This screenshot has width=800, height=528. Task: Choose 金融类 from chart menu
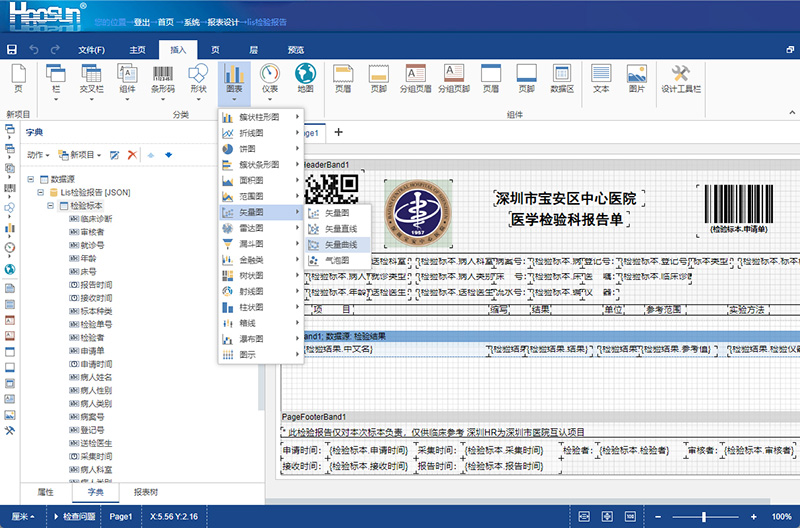point(261,260)
